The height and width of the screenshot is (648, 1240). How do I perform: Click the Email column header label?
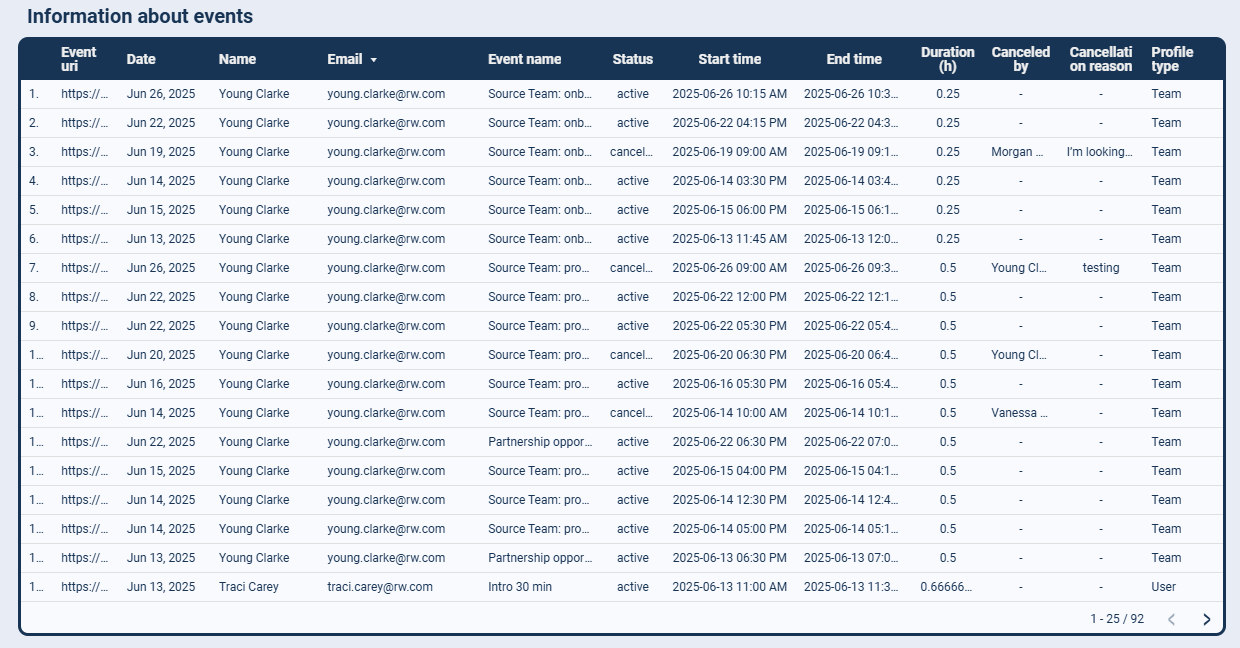point(344,59)
